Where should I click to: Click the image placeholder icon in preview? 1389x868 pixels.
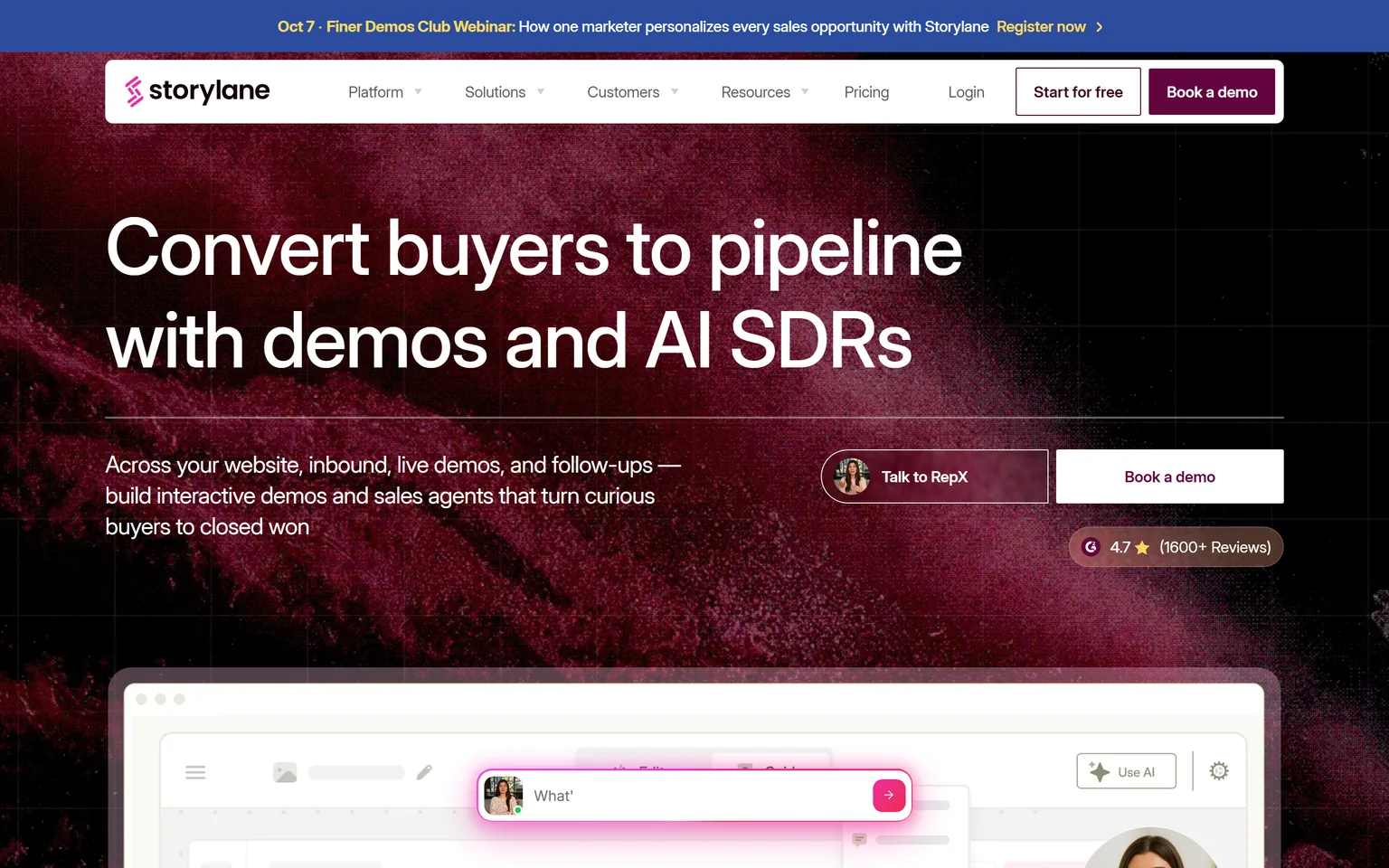(285, 772)
